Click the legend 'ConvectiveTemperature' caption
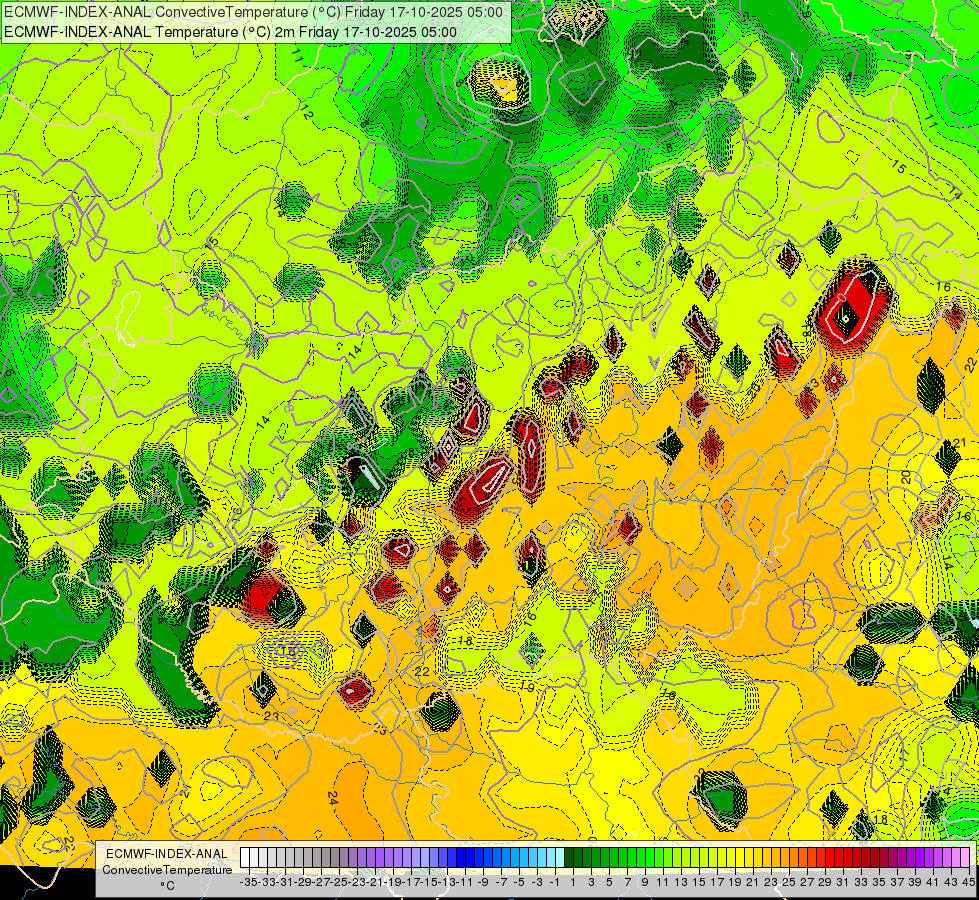 click(x=167, y=870)
